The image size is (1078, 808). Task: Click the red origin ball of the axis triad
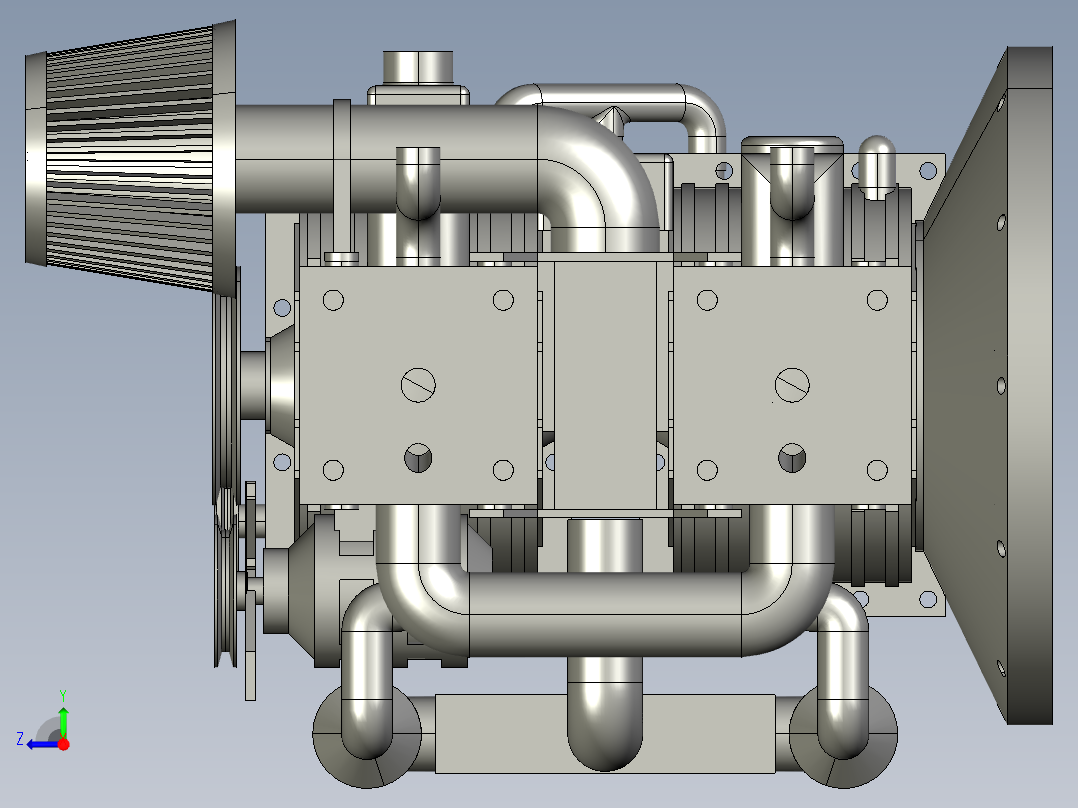coord(63,744)
